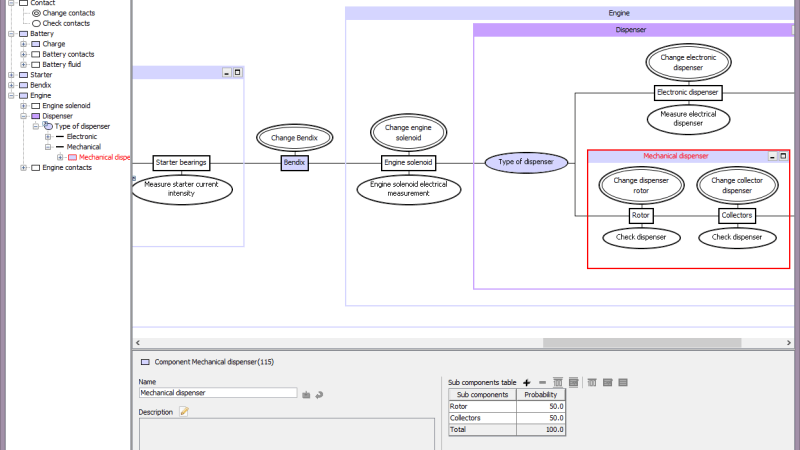Click sixth table icon in sub components toolbar
Screen dimensions: 800x450
tap(607, 382)
